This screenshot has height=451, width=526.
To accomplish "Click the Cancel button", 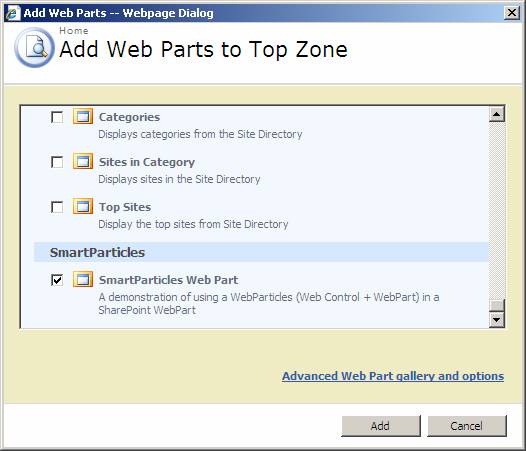I will pos(467,426).
